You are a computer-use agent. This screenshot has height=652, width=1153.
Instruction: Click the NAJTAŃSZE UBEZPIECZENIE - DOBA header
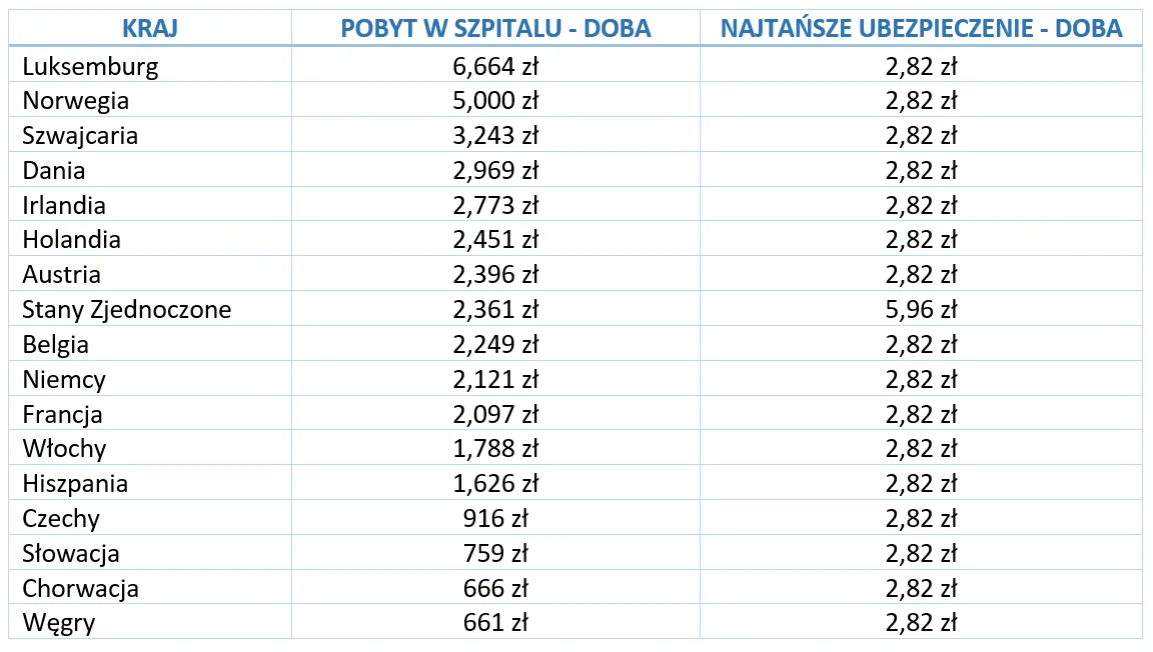(x=921, y=28)
